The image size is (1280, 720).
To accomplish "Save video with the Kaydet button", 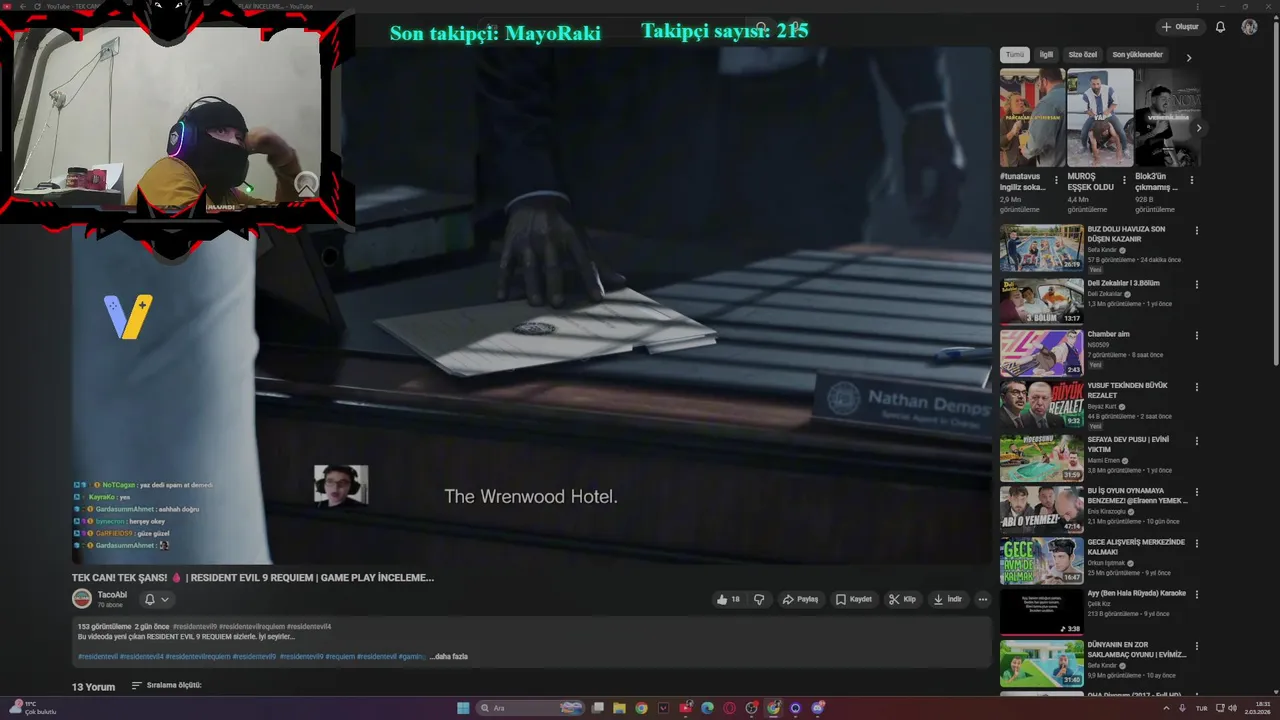I will coord(854,599).
